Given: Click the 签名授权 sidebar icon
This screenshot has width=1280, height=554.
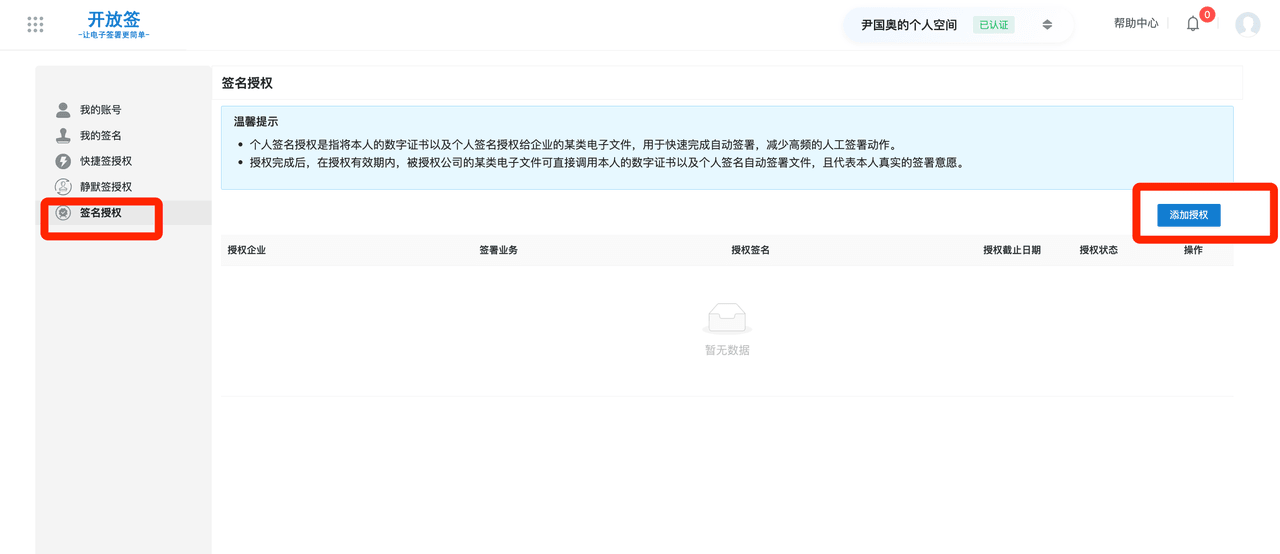Looking at the screenshot, I should 63,213.
